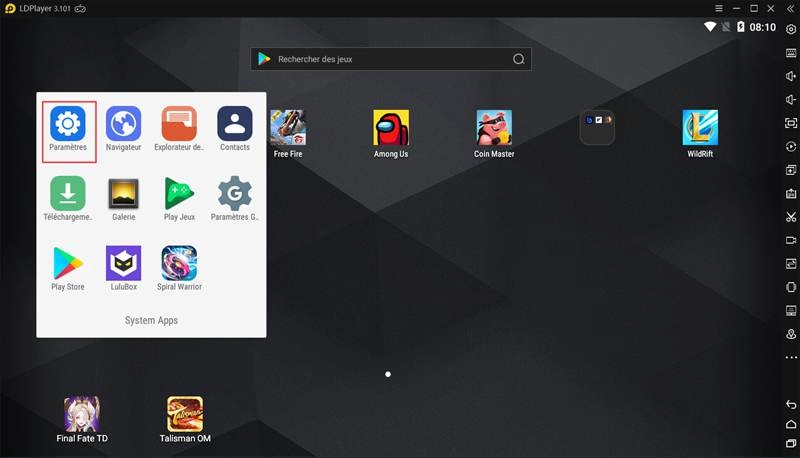This screenshot has height=458, width=800.
Task: Open the LDPlayer hamburger menu
Action: (718, 9)
